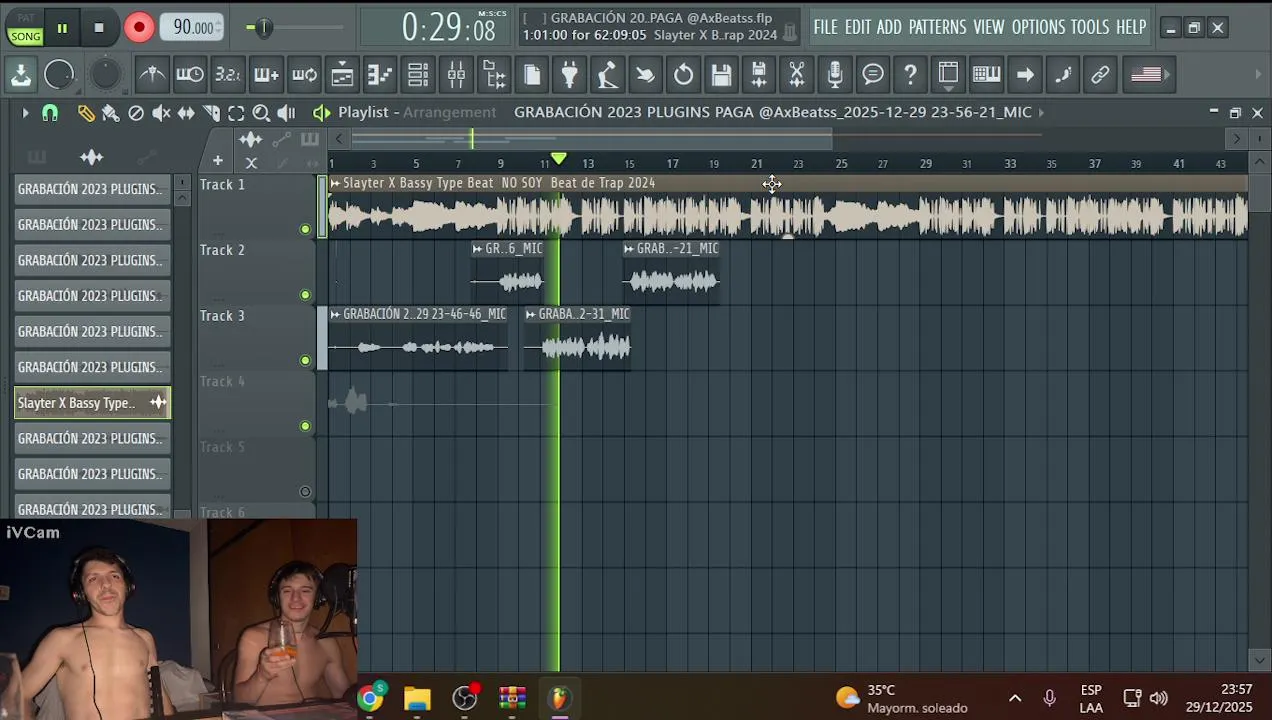Viewport: 1272px width, 720px height.
Task: Arm recording with the red record button
Action: pos(139,28)
